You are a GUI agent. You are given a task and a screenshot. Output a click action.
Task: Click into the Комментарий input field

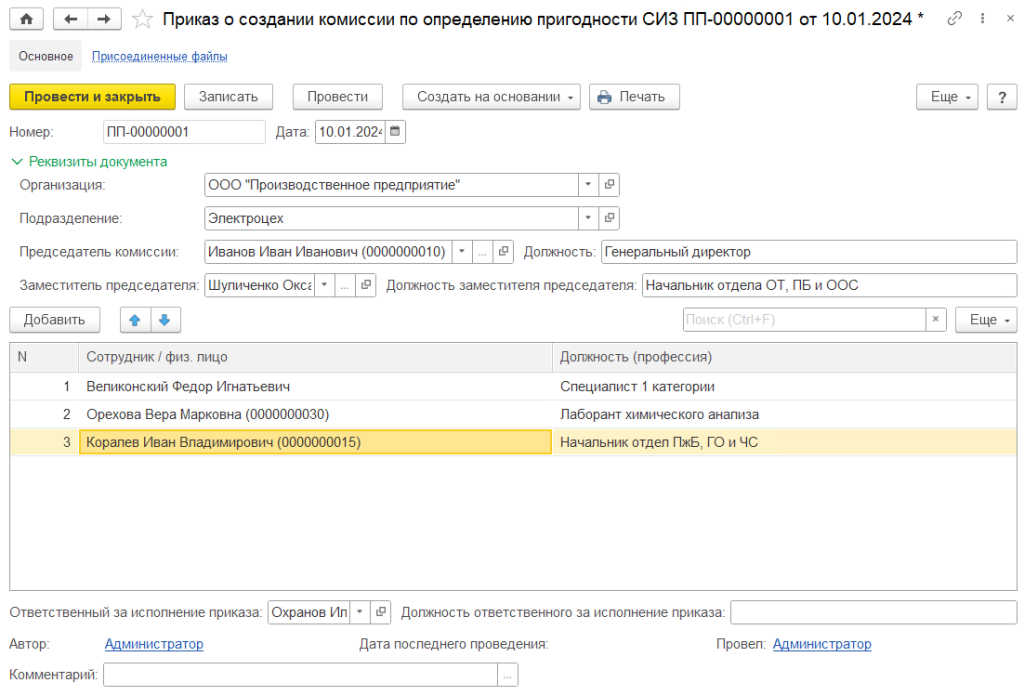point(300,676)
